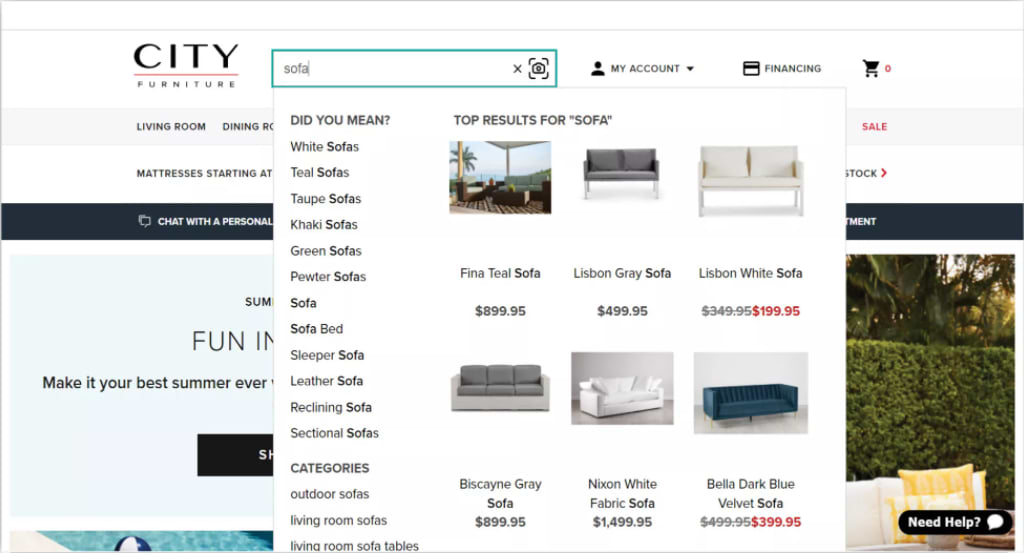
Task: Open the Need Help? chat button
Action: (955, 522)
